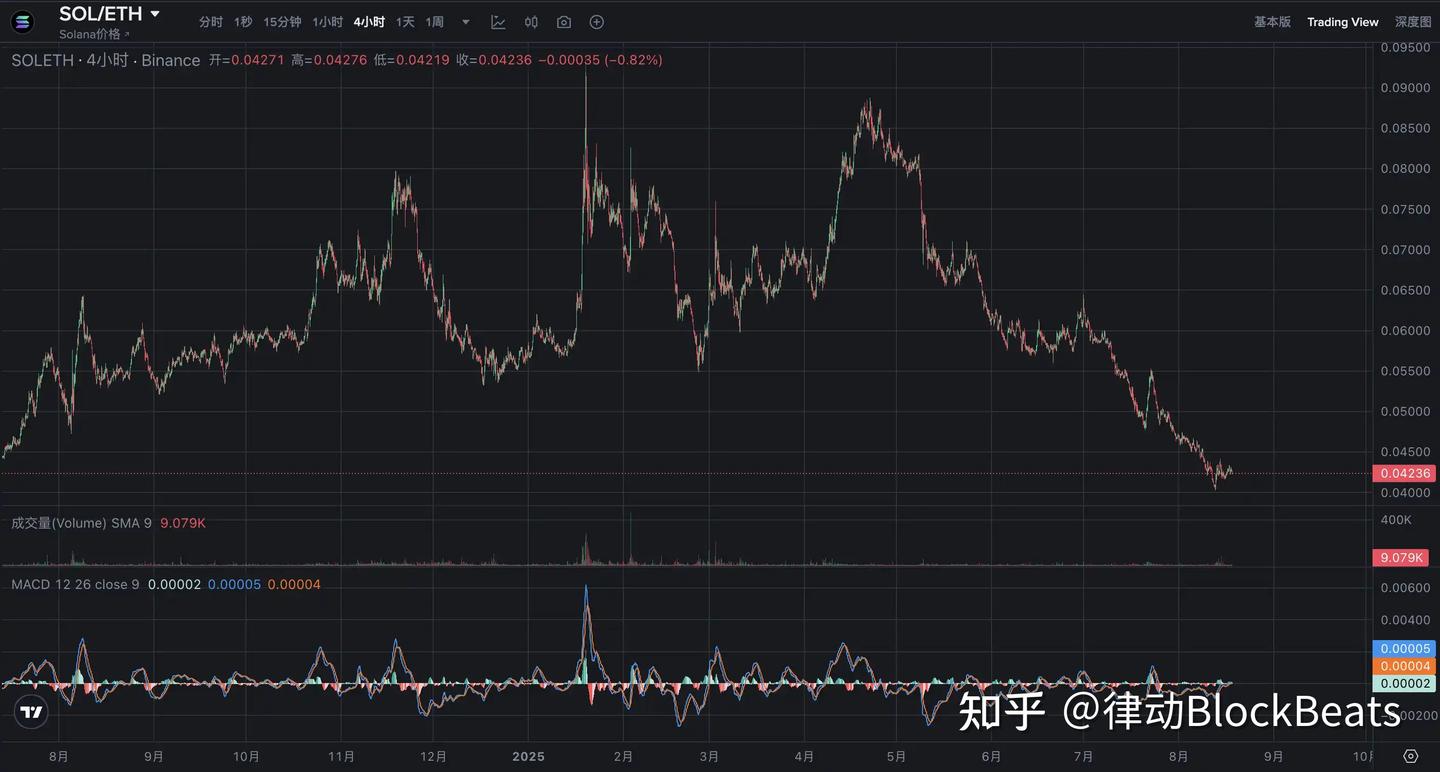
Task: Open indicators with the plus icon
Action: coord(596,21)
